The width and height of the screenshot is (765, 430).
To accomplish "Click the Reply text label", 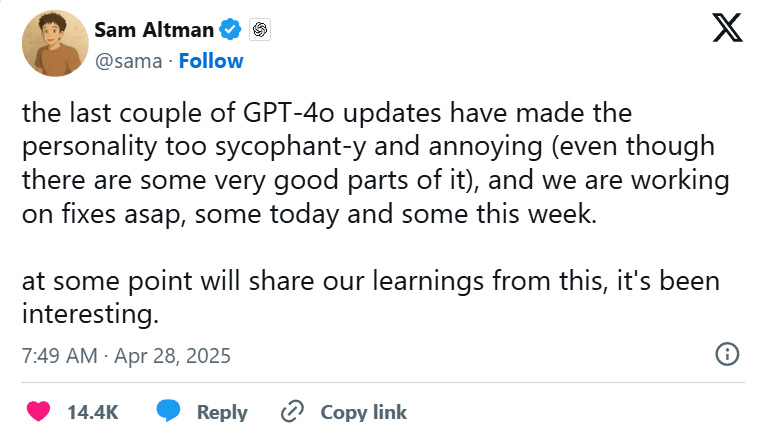I will [222, 412].
